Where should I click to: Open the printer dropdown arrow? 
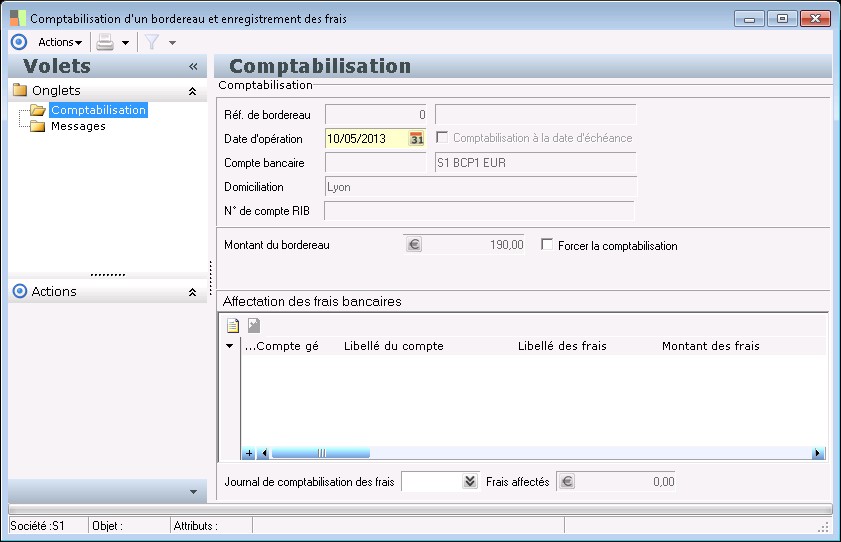pos(126,42)
